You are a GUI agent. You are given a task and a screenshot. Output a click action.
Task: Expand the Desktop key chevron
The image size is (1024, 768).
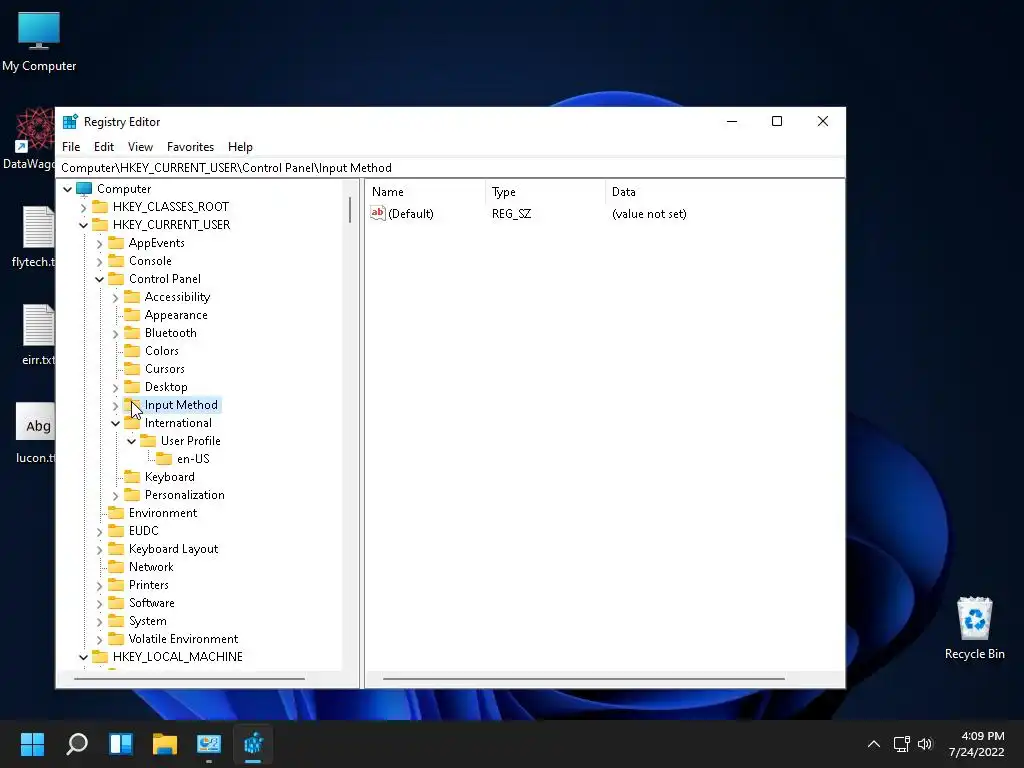[116, 388]
